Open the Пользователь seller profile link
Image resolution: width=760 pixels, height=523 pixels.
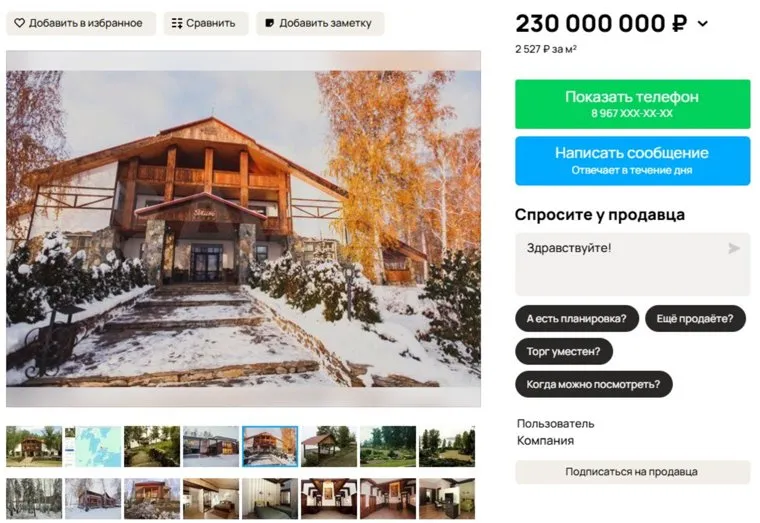tap(555, 424)
